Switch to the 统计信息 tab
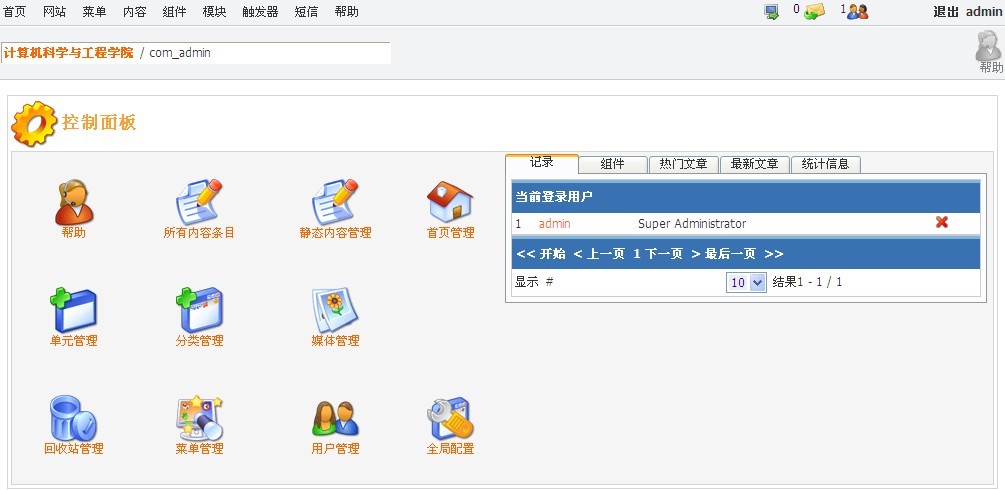The width and height of the screenshot is (1005, 490). coord(825,165)
